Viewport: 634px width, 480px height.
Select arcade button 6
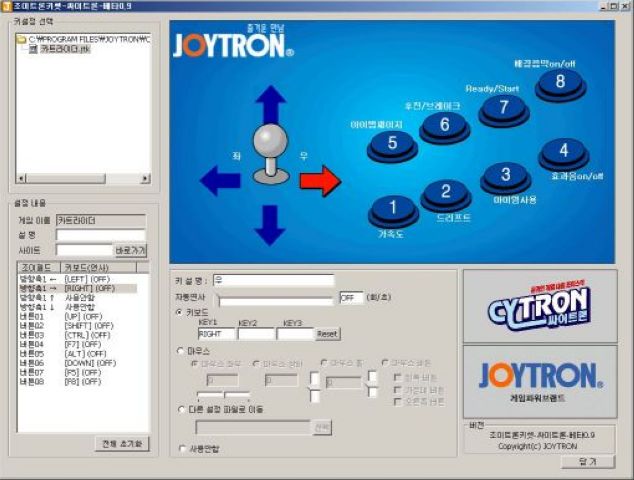click(444, 127)
